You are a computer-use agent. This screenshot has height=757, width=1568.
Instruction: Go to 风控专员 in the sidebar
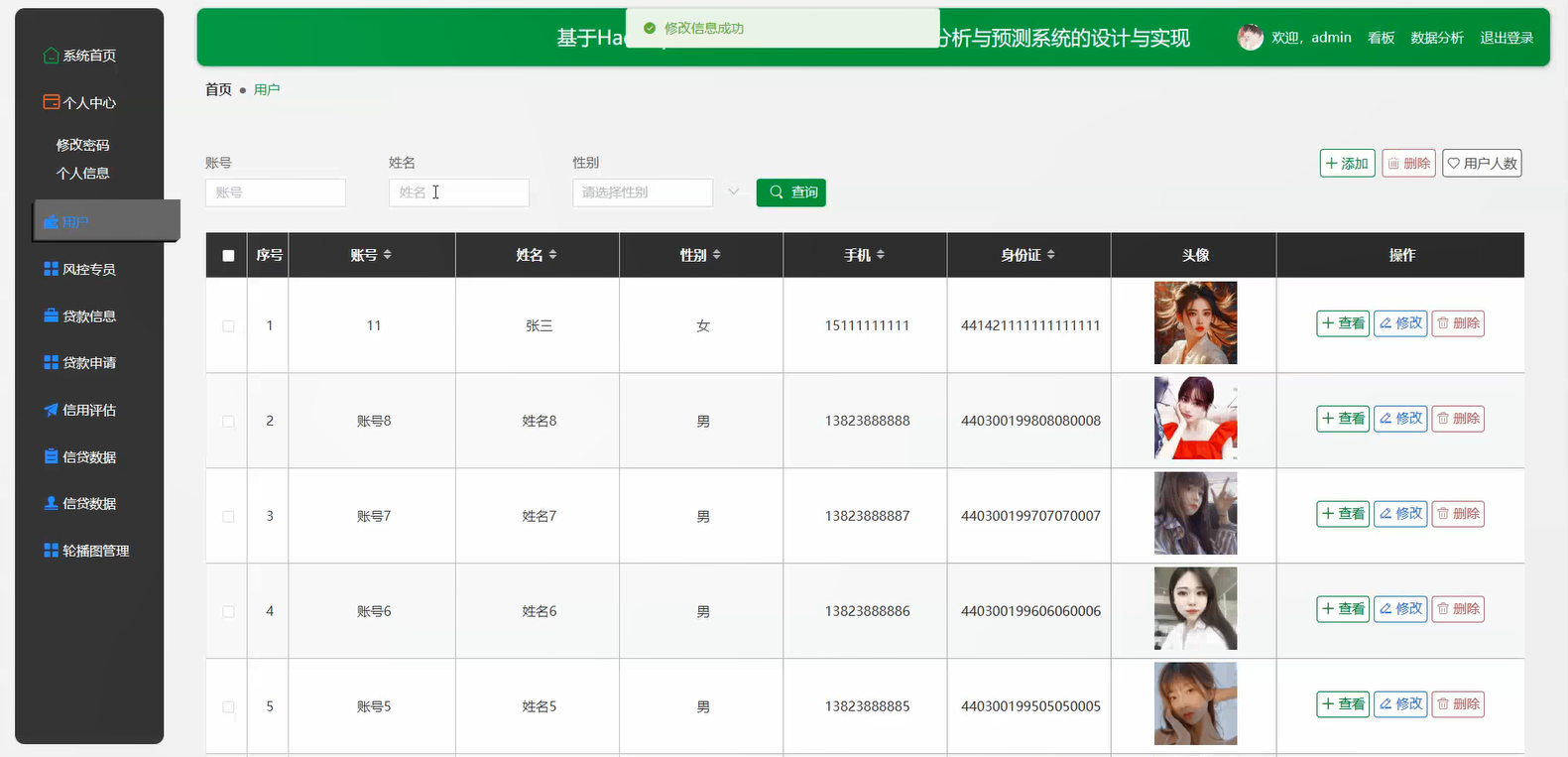pos(89,269)
